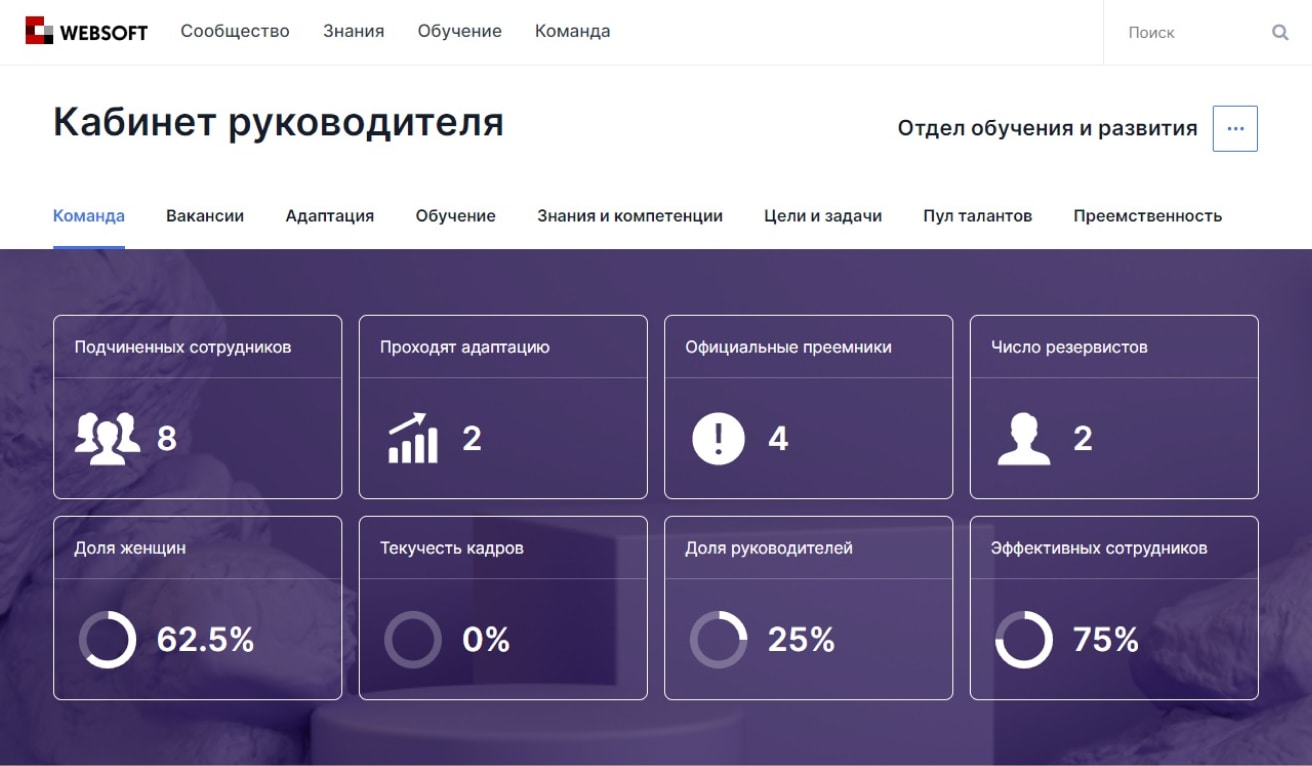This screenshot has height=766, width=1312.
Task: Open the Сообщество menu
Action: [235, 31]
